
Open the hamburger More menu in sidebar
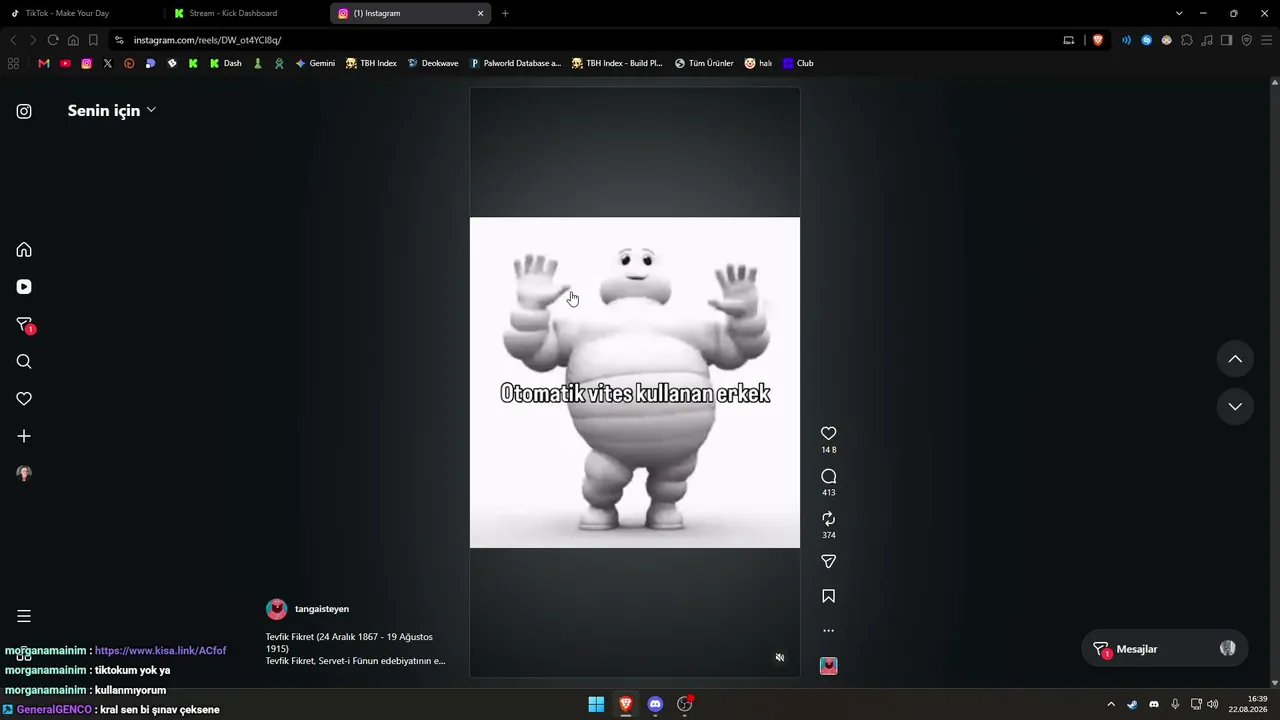(24, 616)
